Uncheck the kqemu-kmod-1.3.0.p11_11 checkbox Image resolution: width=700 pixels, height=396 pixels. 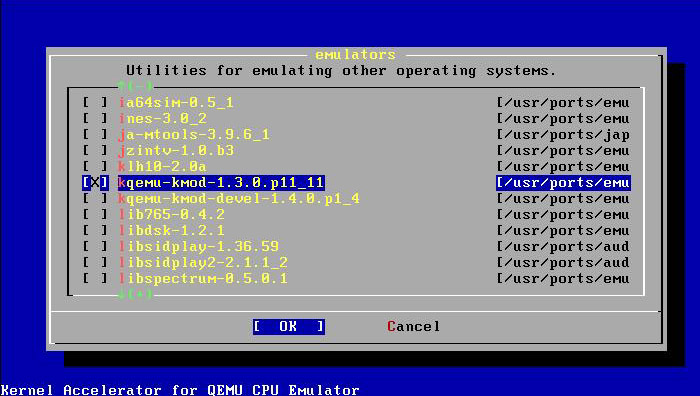coord(95,183)
